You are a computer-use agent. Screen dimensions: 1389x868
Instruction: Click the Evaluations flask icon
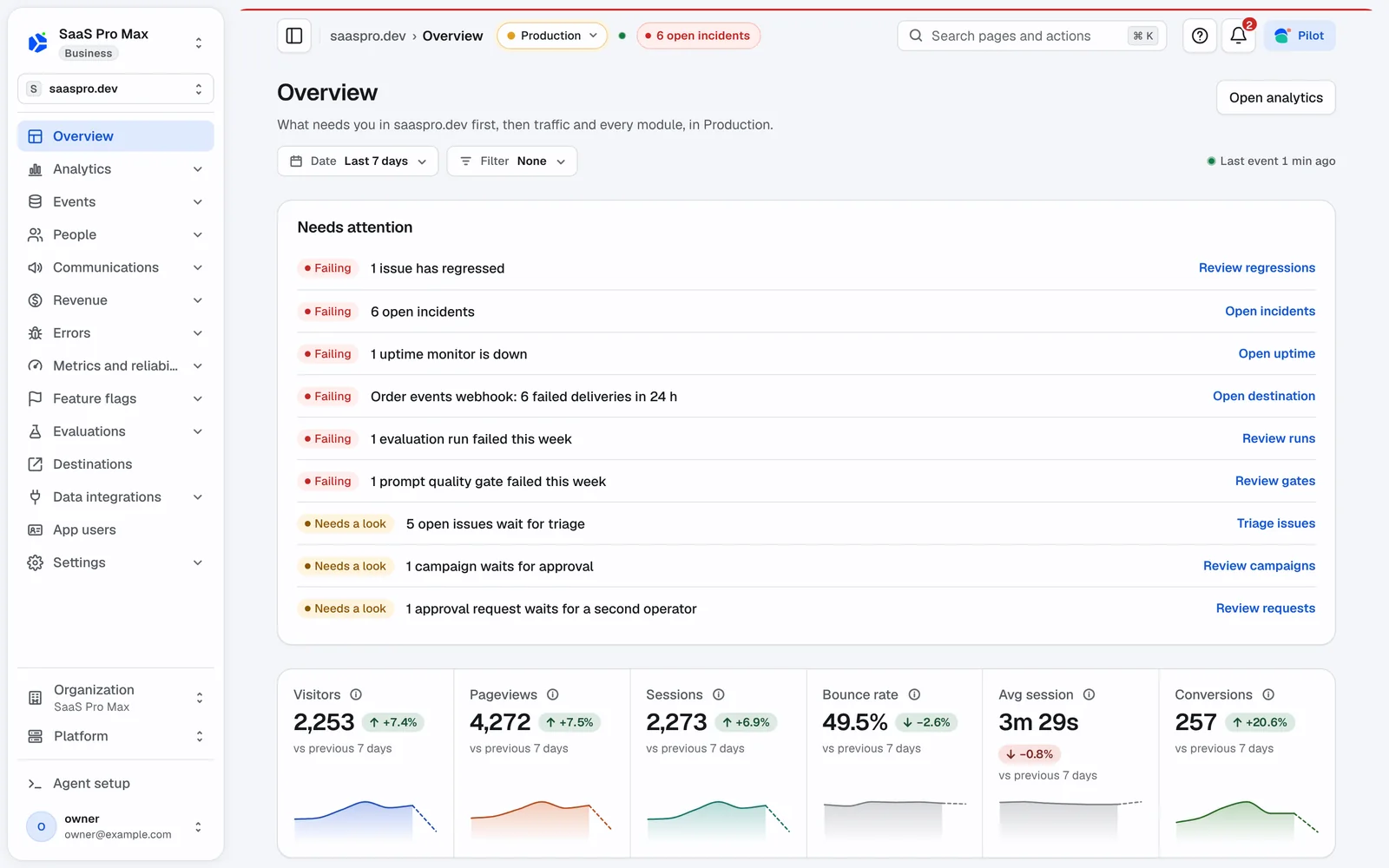pos(36,431)
